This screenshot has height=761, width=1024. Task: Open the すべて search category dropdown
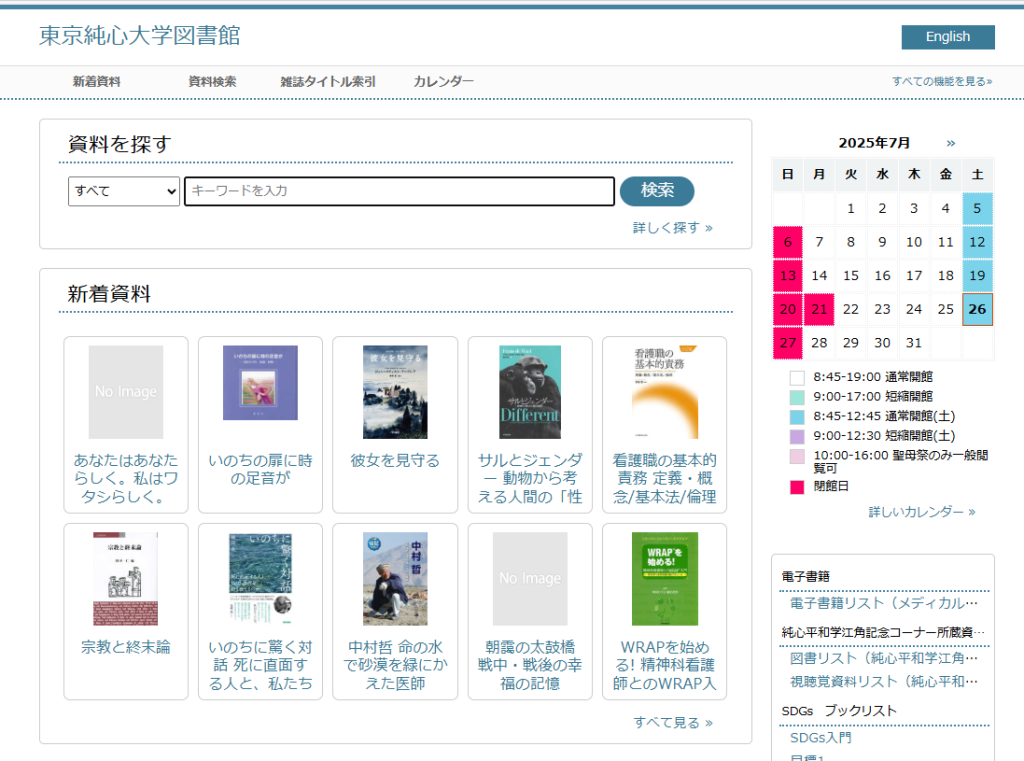click(x=124, y=191)
